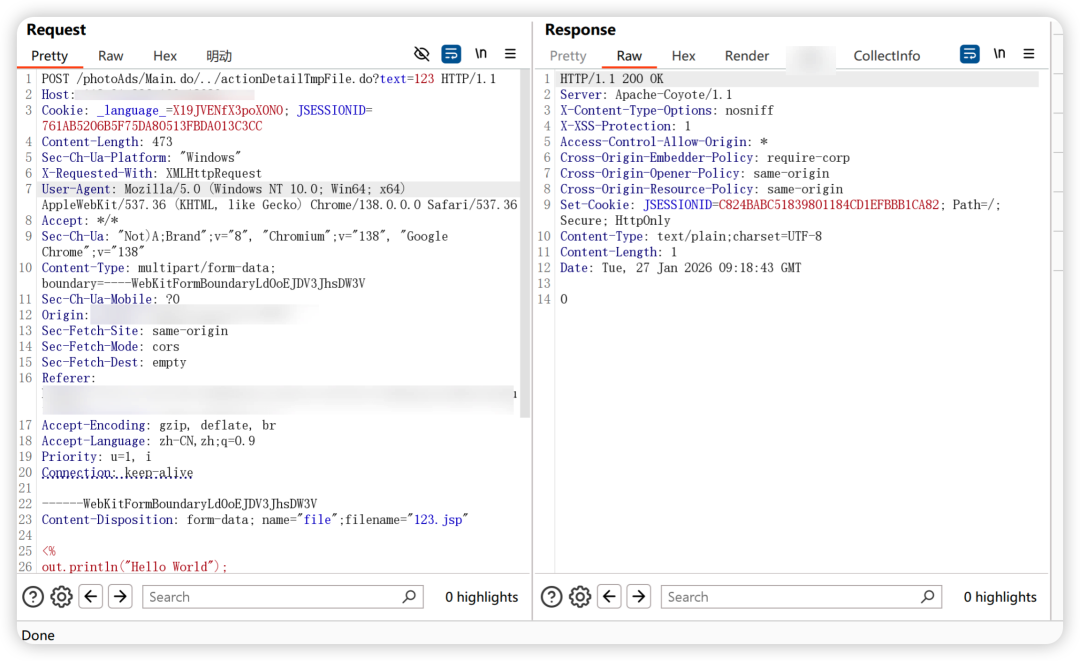Toggle hidden characters eye icon in Request

pyautogui.click(x=422, y=54)
